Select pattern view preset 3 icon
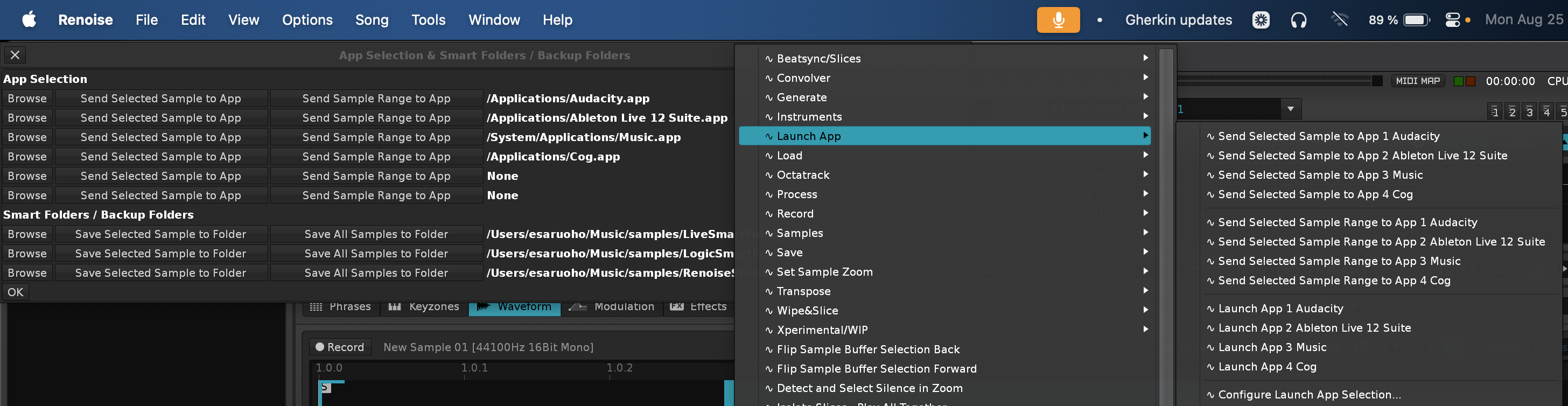This screenshot has width=1568, height=406. point(1529,112)
